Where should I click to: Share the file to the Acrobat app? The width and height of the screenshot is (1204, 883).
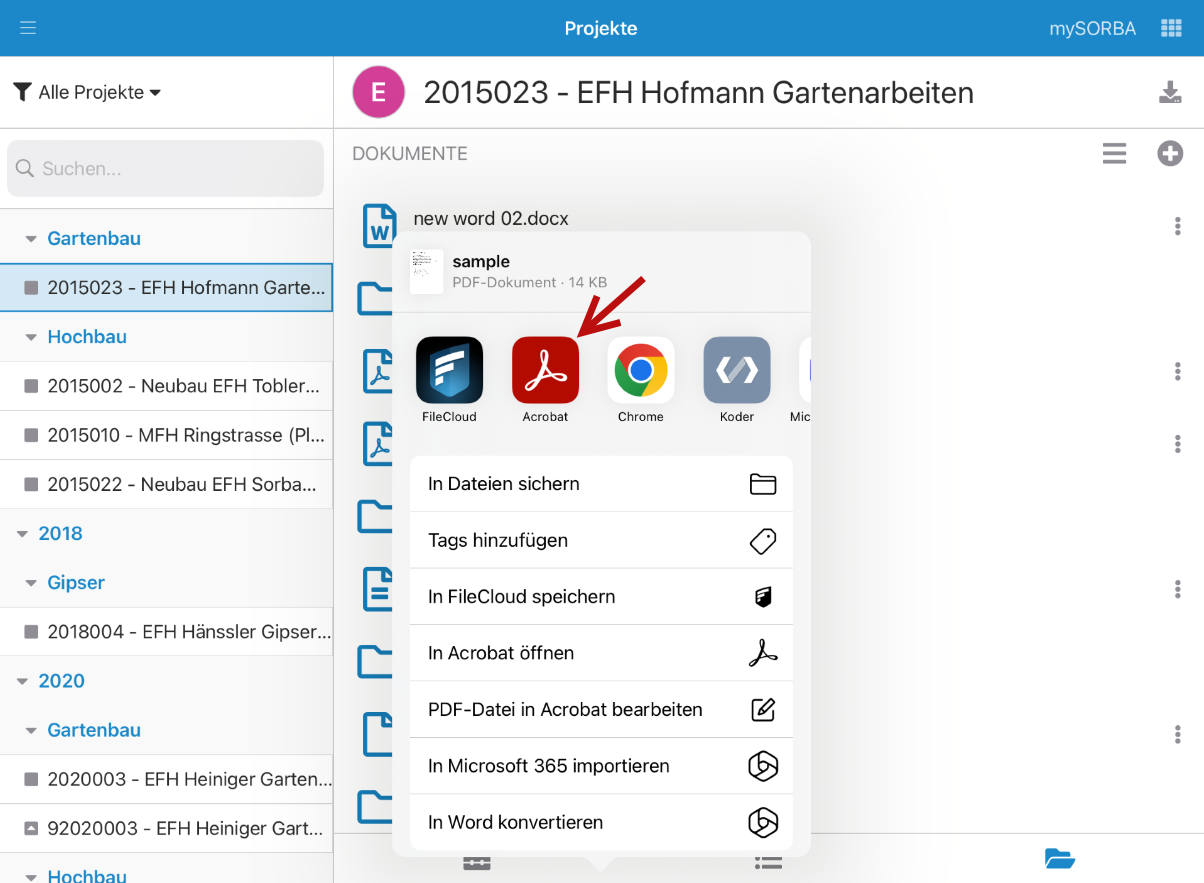[x=545, y=370]
